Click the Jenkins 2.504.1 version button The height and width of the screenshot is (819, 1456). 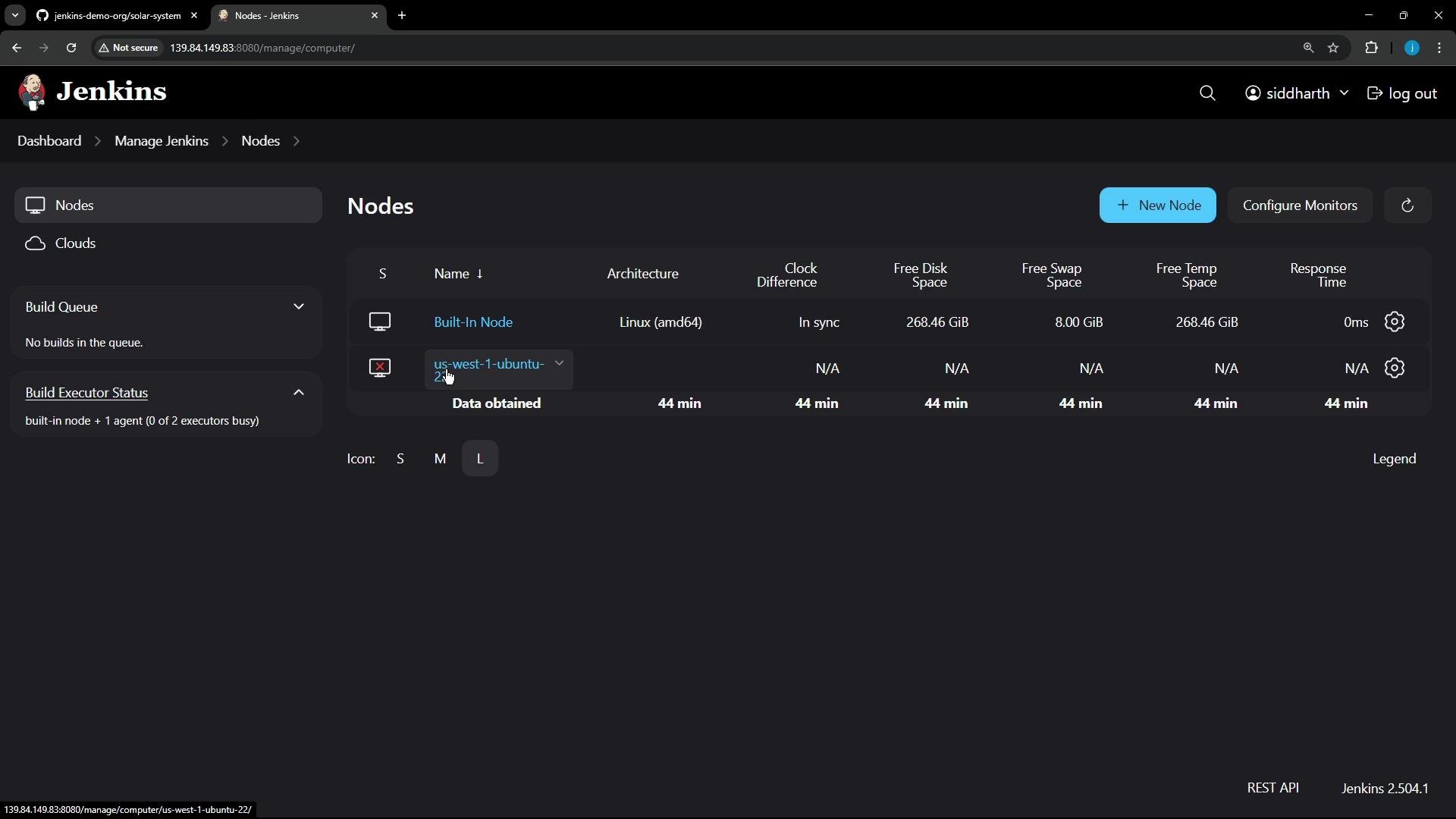click(1385, 789)
